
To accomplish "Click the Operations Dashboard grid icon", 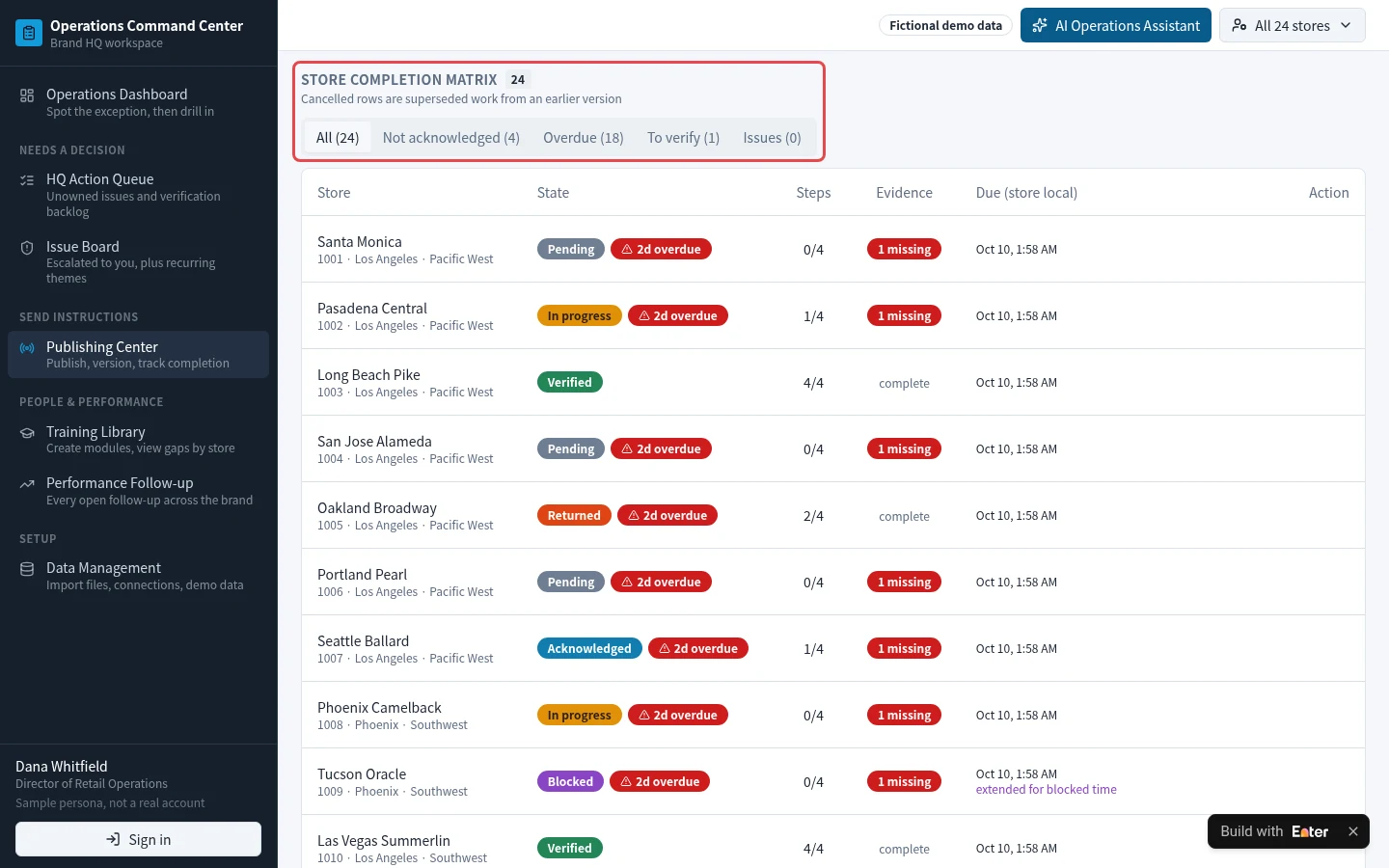I will [27, 95].
